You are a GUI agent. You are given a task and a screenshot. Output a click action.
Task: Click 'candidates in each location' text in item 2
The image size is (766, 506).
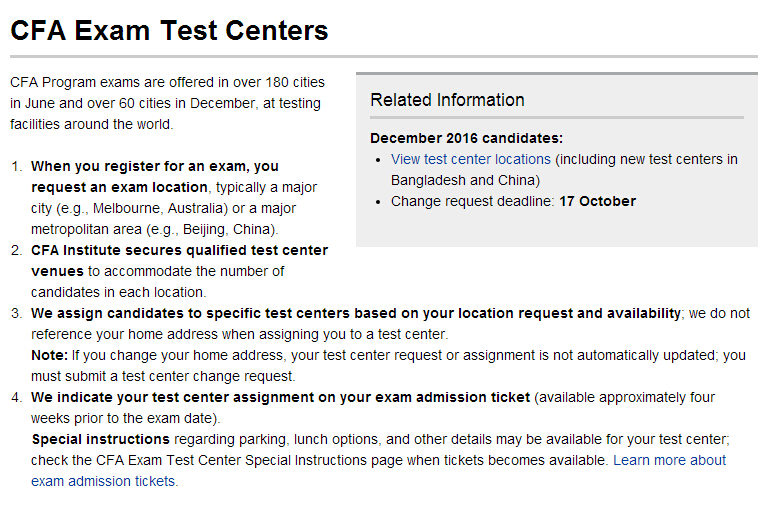pos(117,292)
